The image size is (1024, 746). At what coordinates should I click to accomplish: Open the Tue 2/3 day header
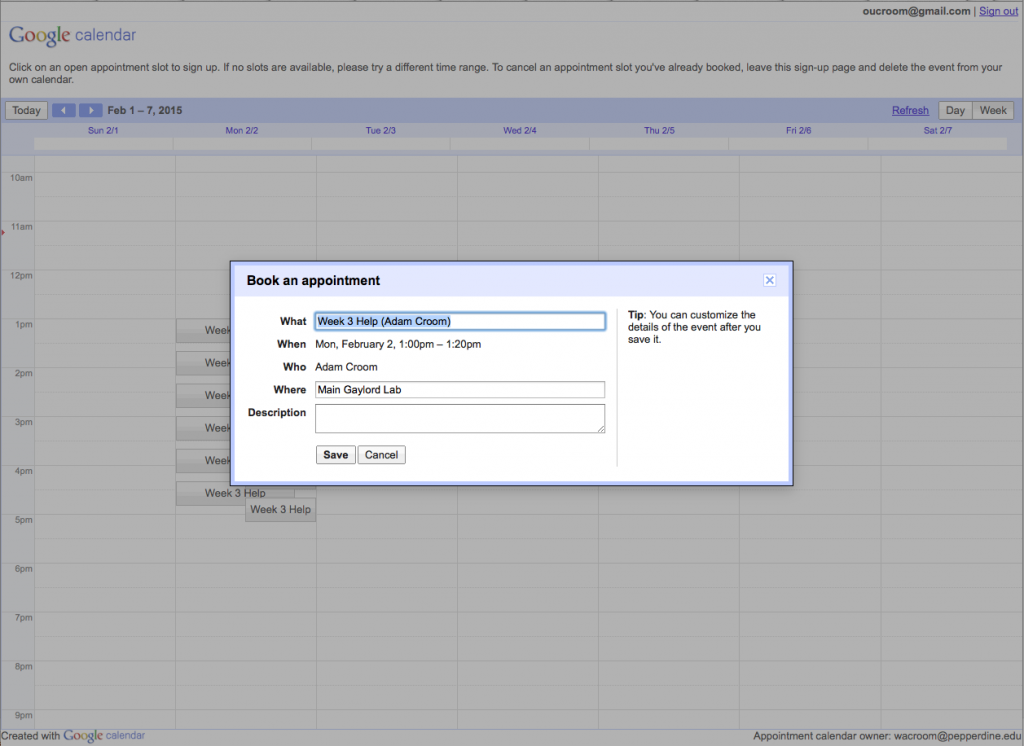[381, 131]
